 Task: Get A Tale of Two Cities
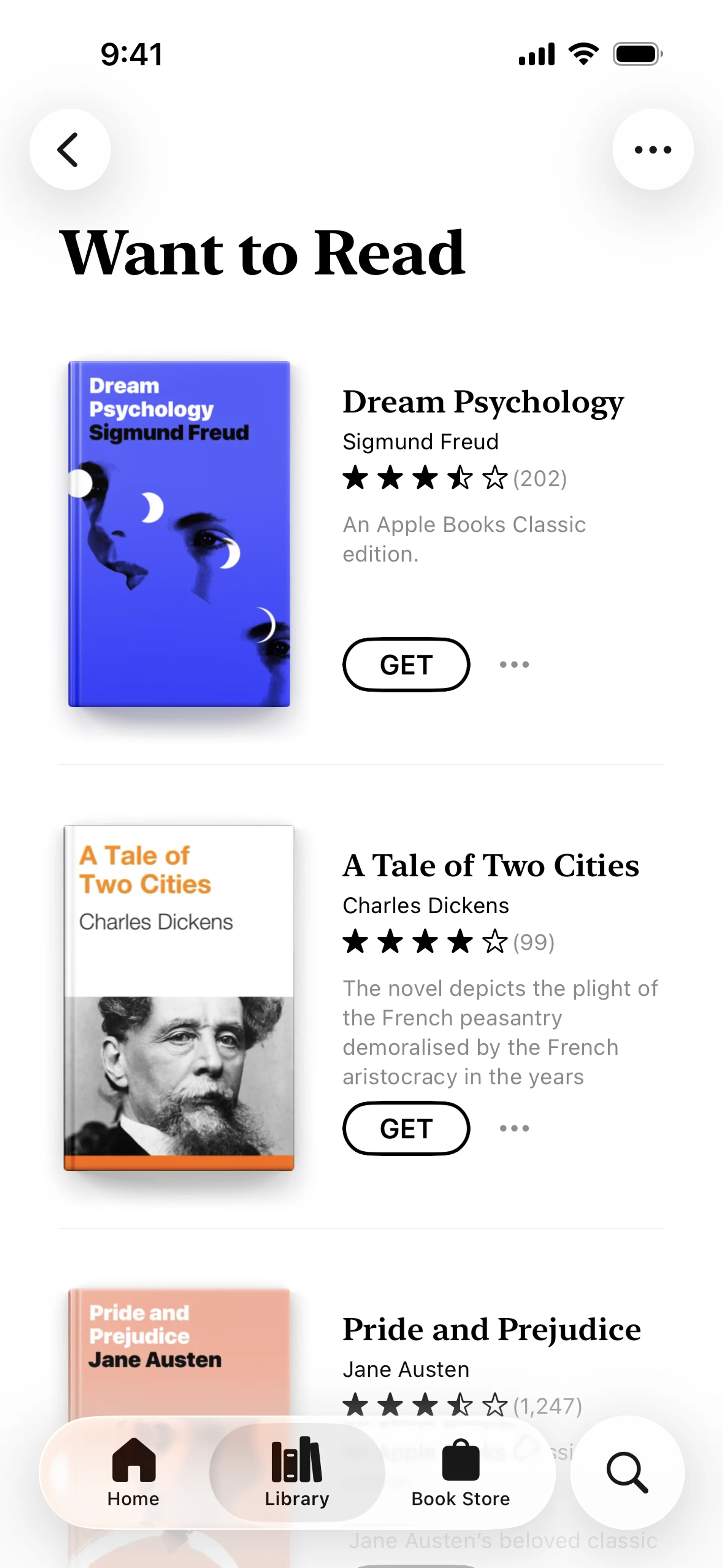coord(406,1128)
